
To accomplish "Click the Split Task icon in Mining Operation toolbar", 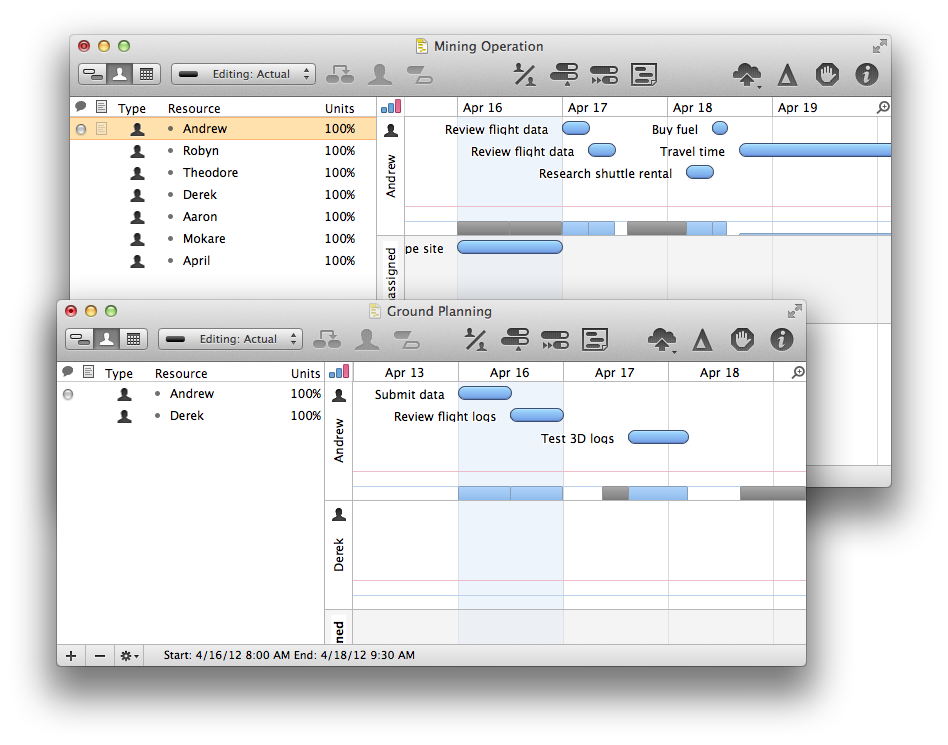I will 419,74.
